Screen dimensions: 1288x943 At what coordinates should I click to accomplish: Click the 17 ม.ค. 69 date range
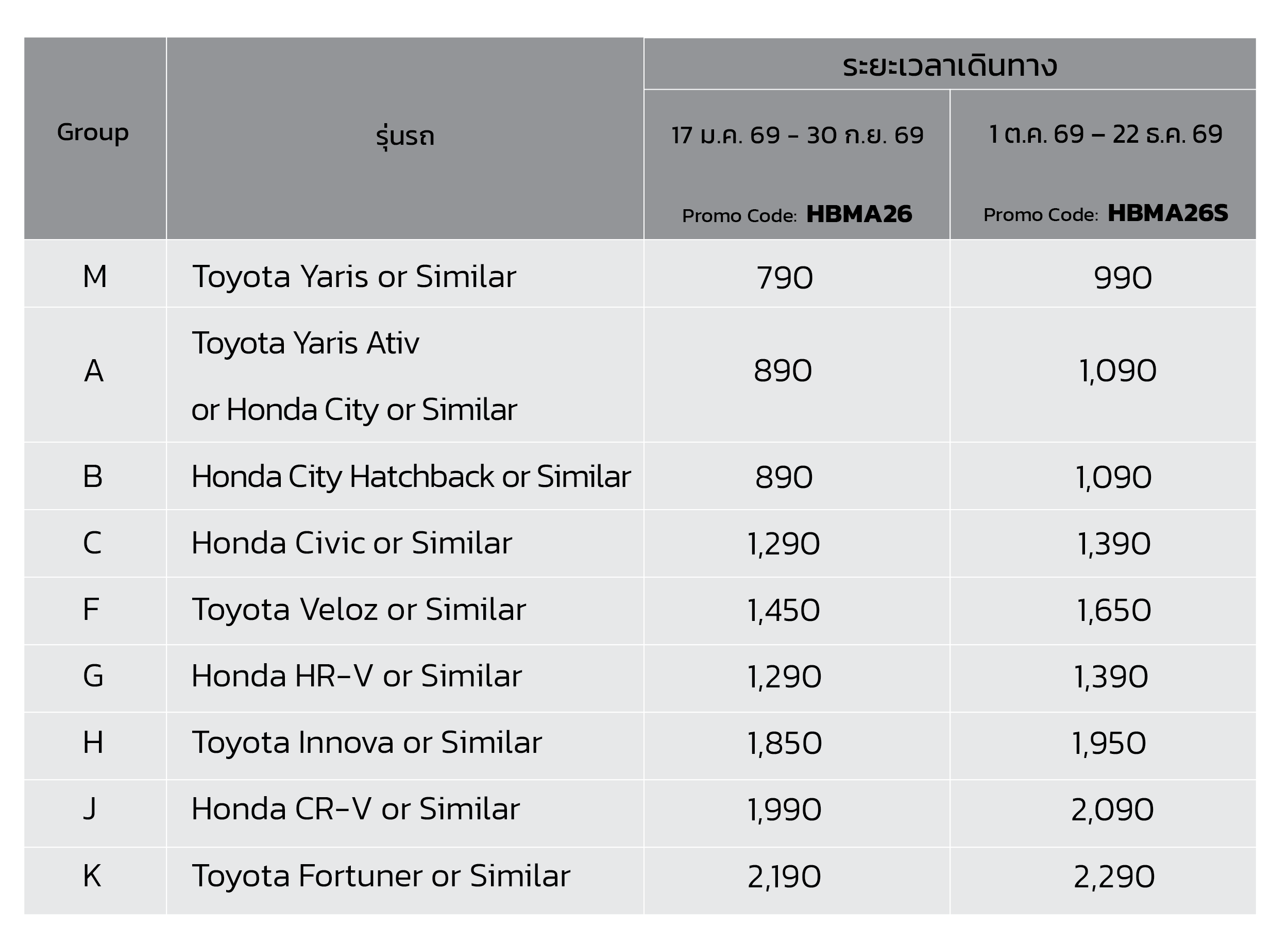pos(796,136)
